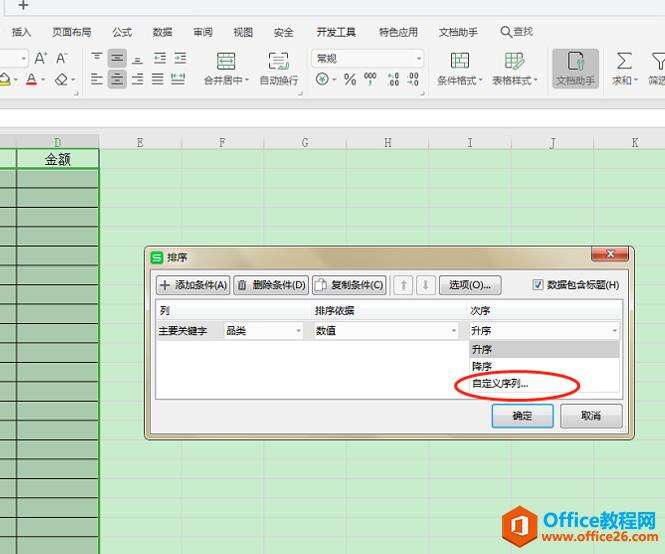Select column header F

point(222,143)
